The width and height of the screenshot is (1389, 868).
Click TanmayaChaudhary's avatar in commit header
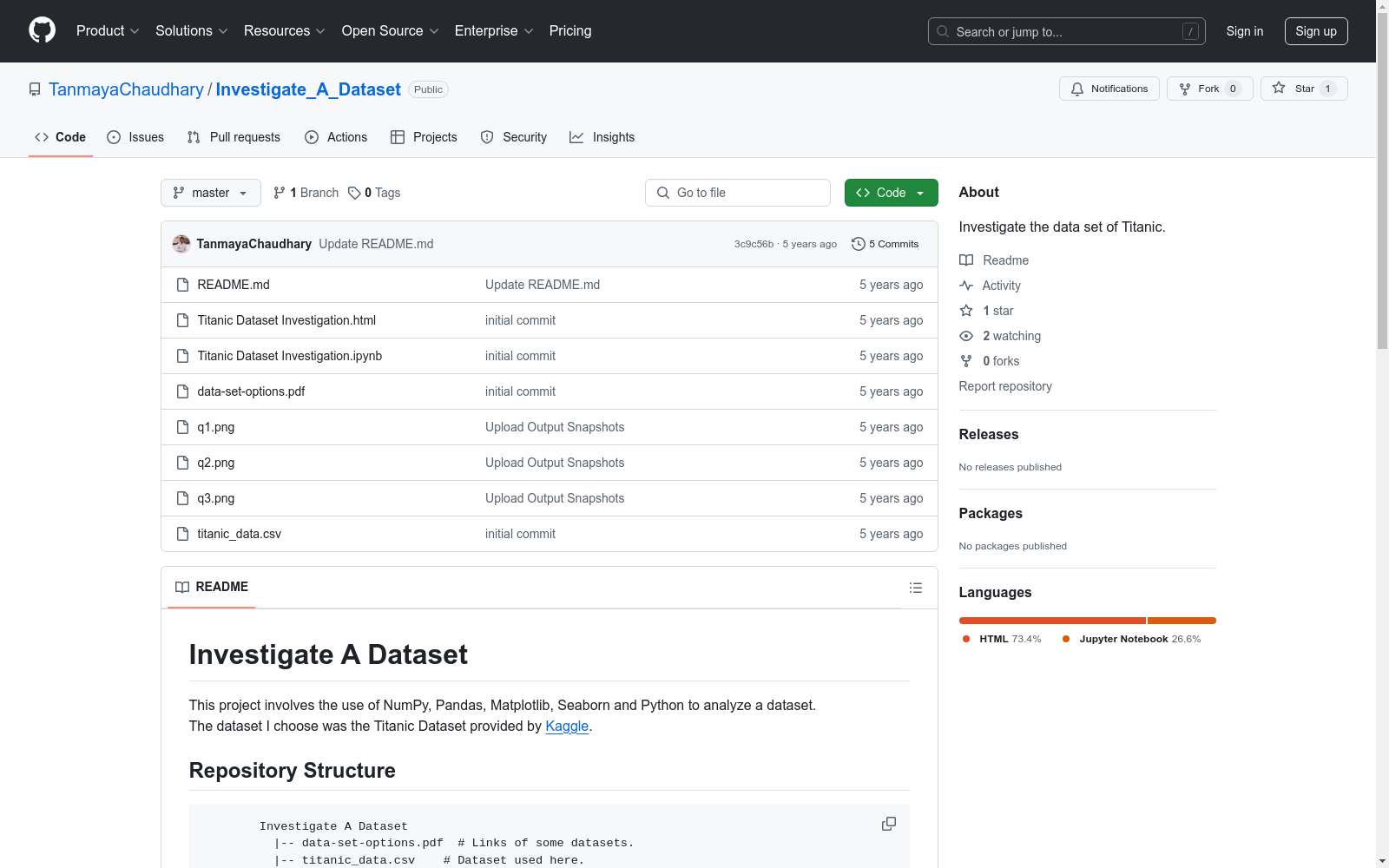point(181,244)
